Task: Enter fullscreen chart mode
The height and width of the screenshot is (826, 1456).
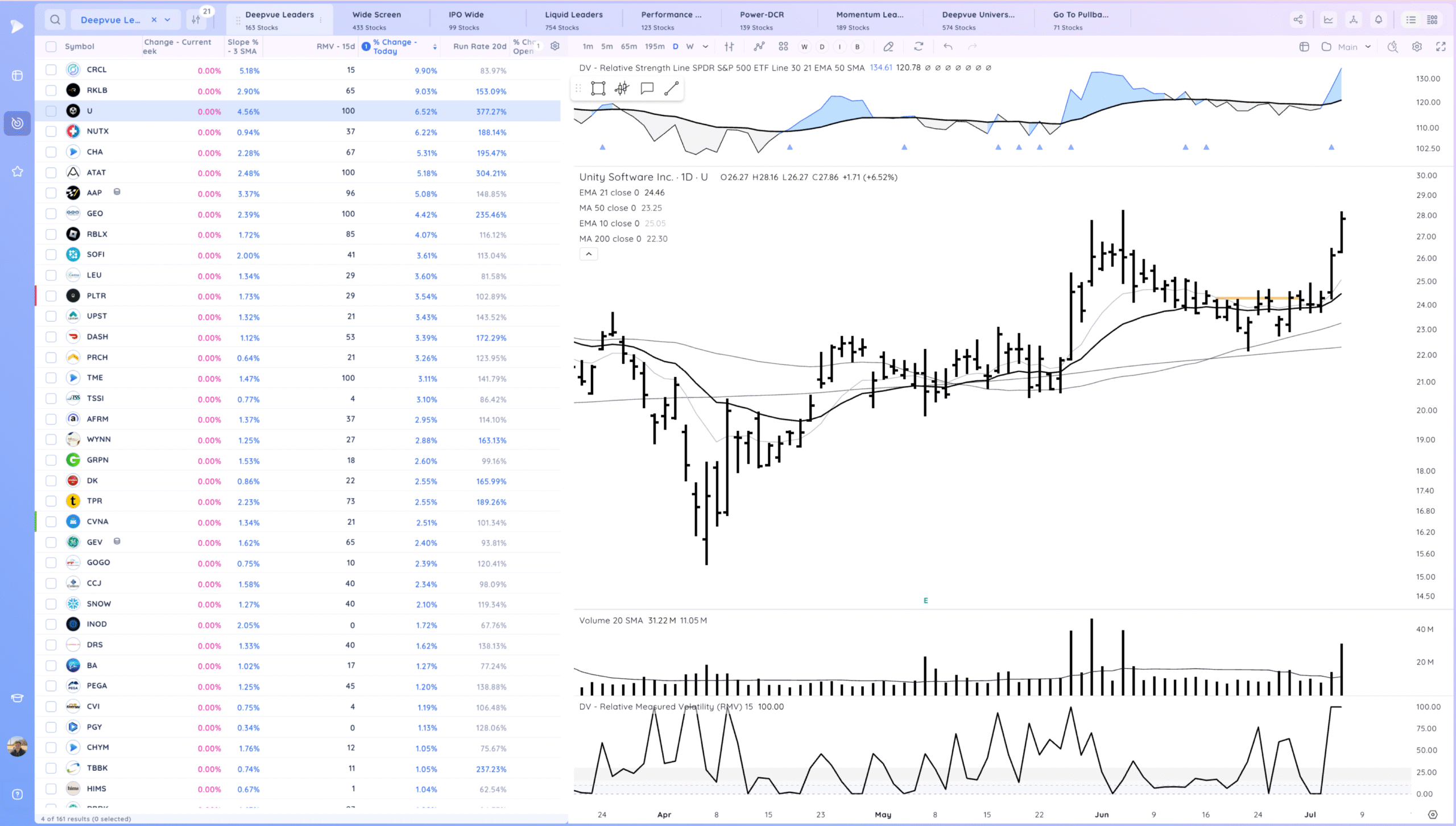Action: click(1441, 47)
